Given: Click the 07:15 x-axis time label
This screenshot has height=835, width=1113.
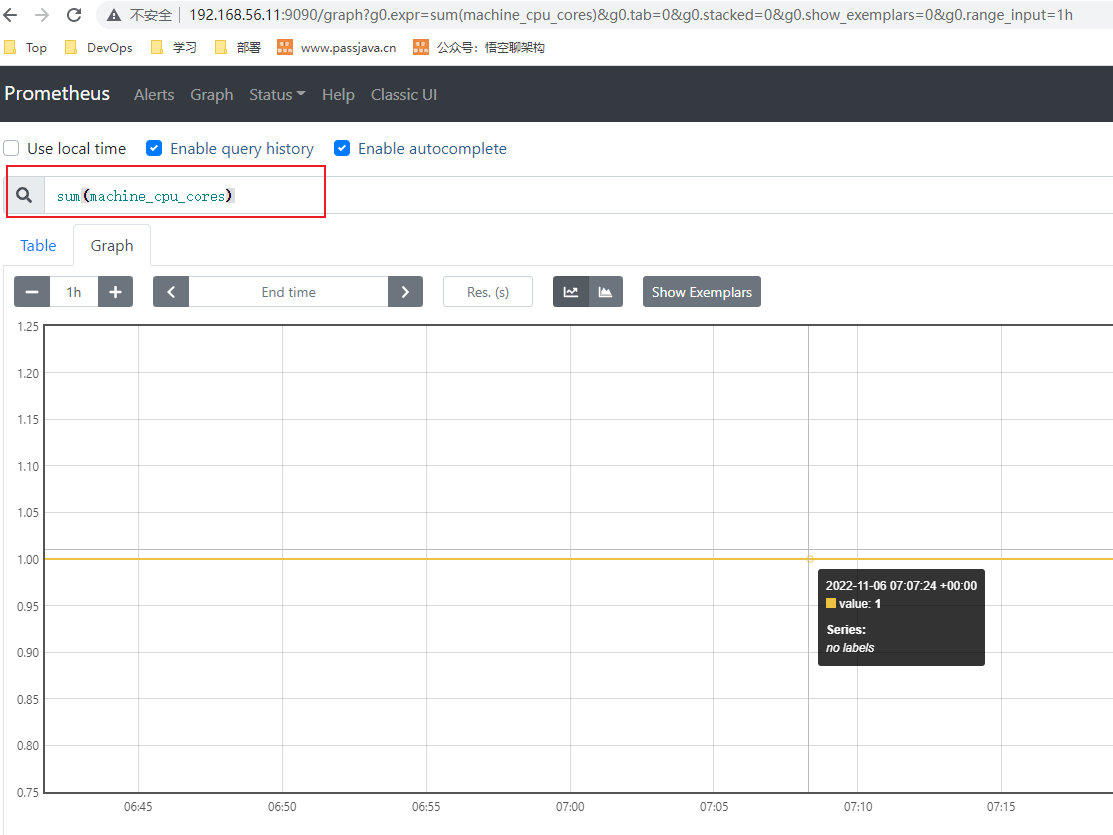Looking at the screenshot, I should (1001, 807).
